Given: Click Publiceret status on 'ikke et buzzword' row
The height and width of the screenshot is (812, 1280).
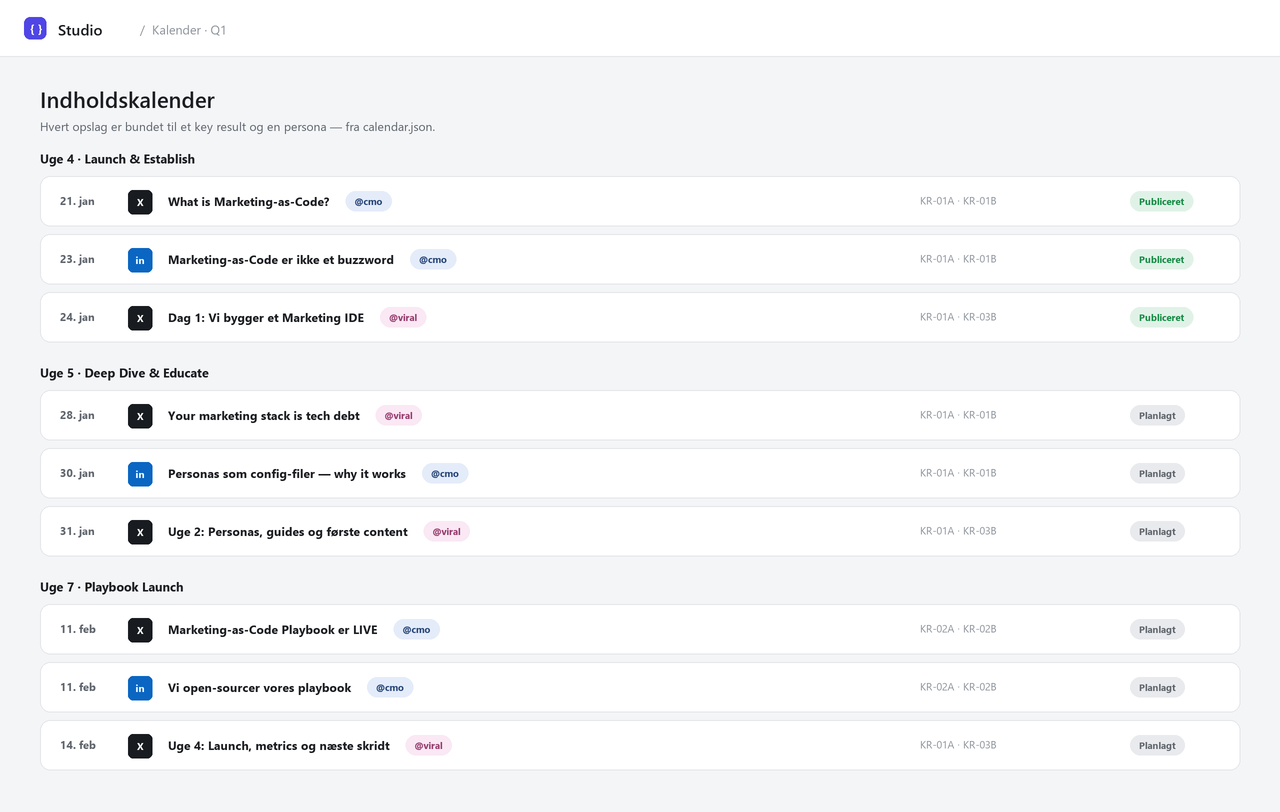Looking at the screenshot, I should tap(1162, 260).
